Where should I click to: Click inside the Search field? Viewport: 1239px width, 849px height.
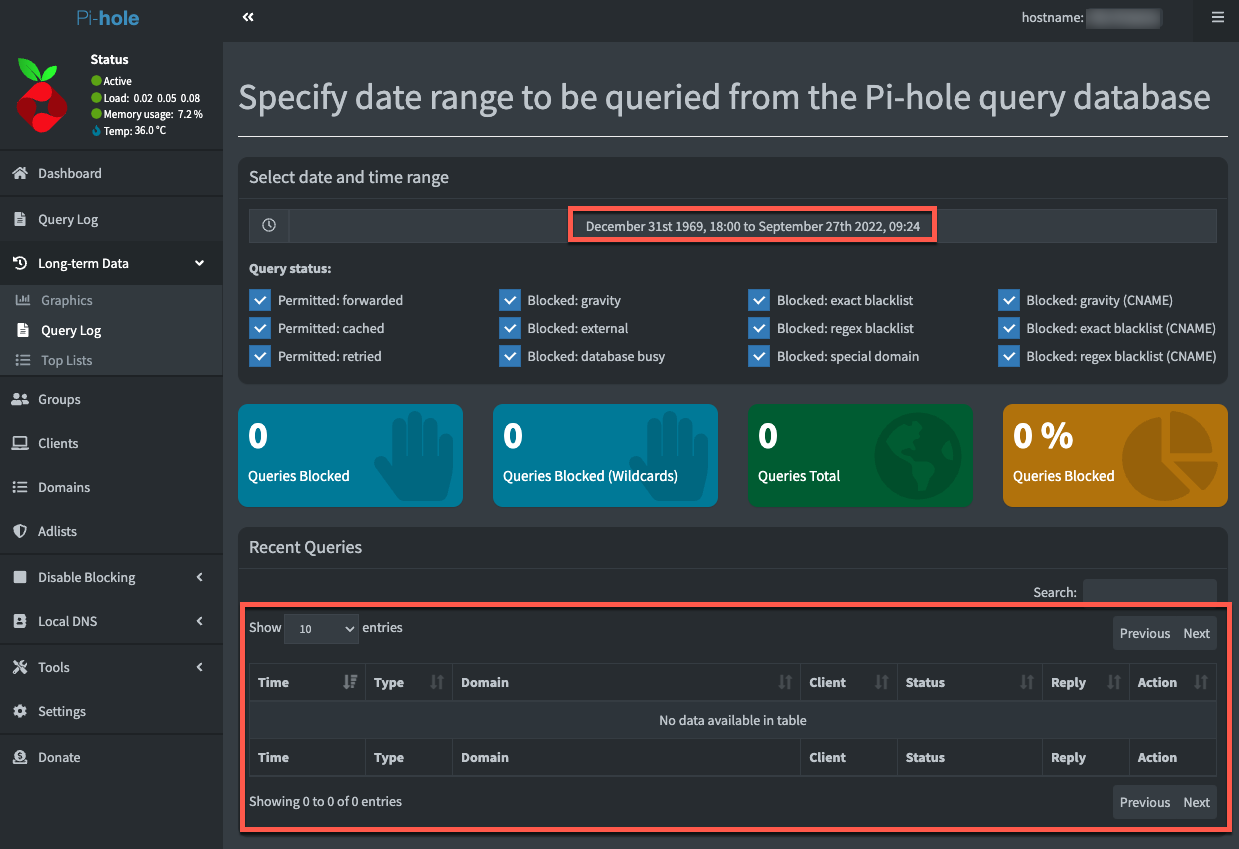coord(1149,592)
